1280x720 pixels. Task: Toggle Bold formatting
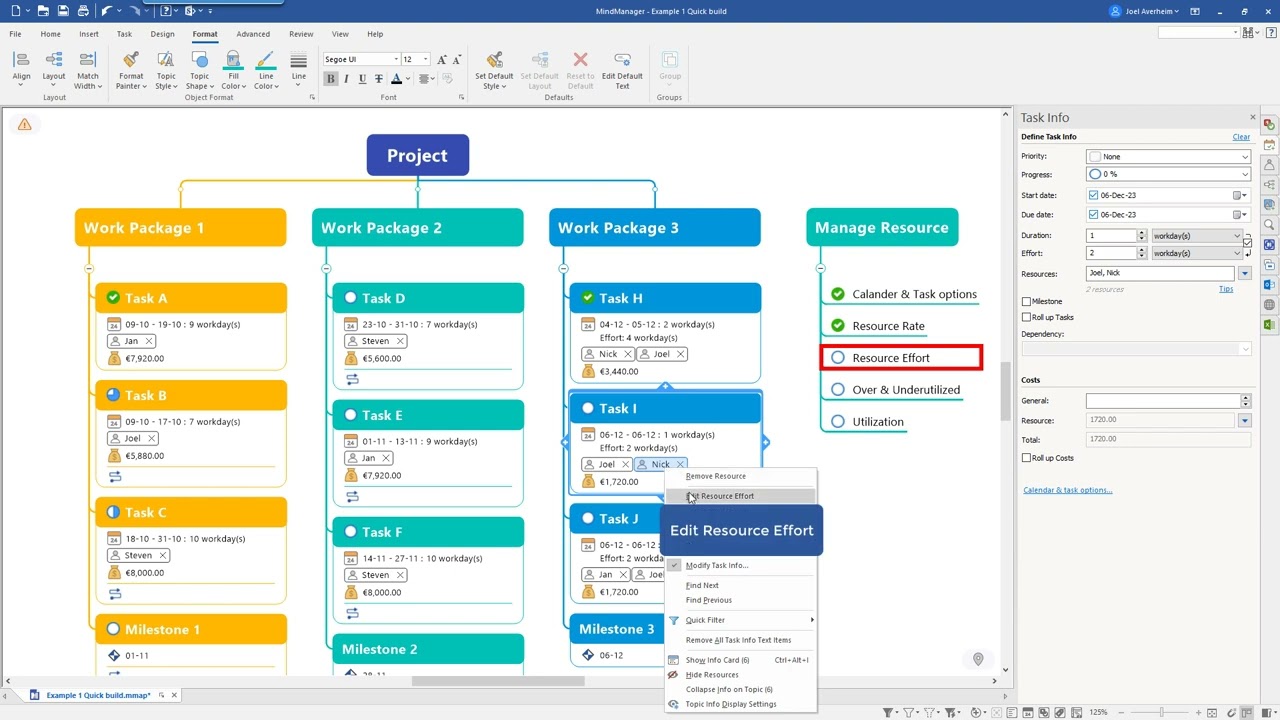331,79
